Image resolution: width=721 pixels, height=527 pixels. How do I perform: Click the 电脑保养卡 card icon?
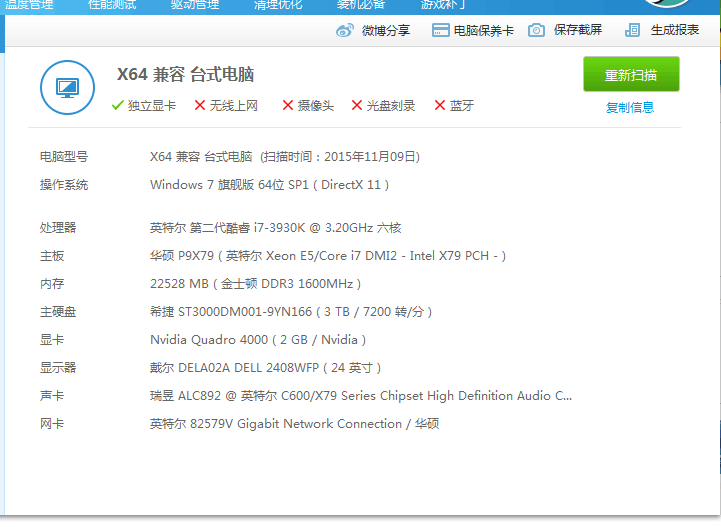tap(441, 30)
